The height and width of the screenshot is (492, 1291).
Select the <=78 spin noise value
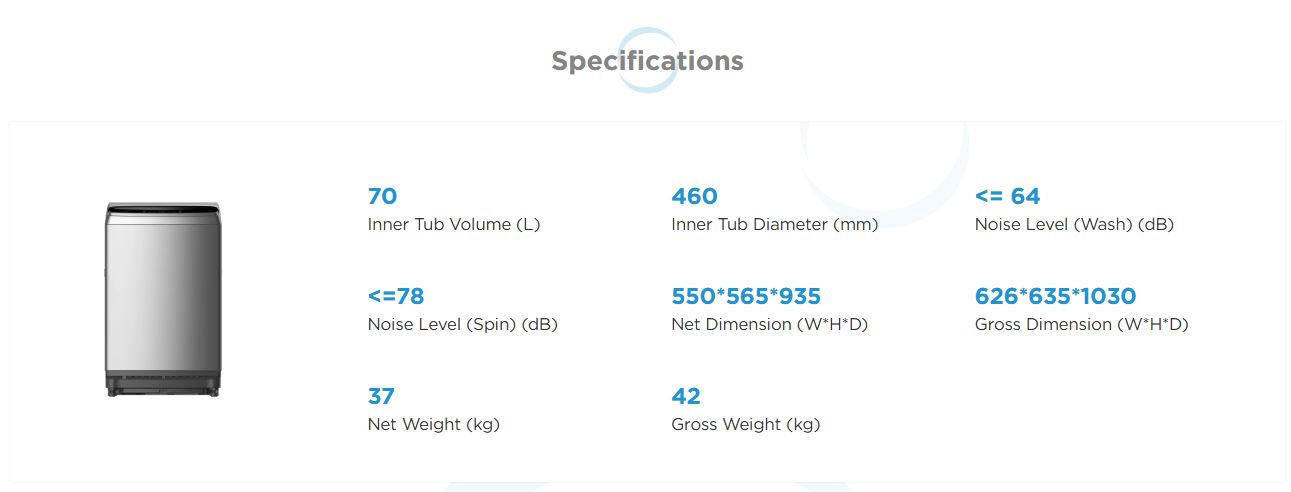(396, 296)
